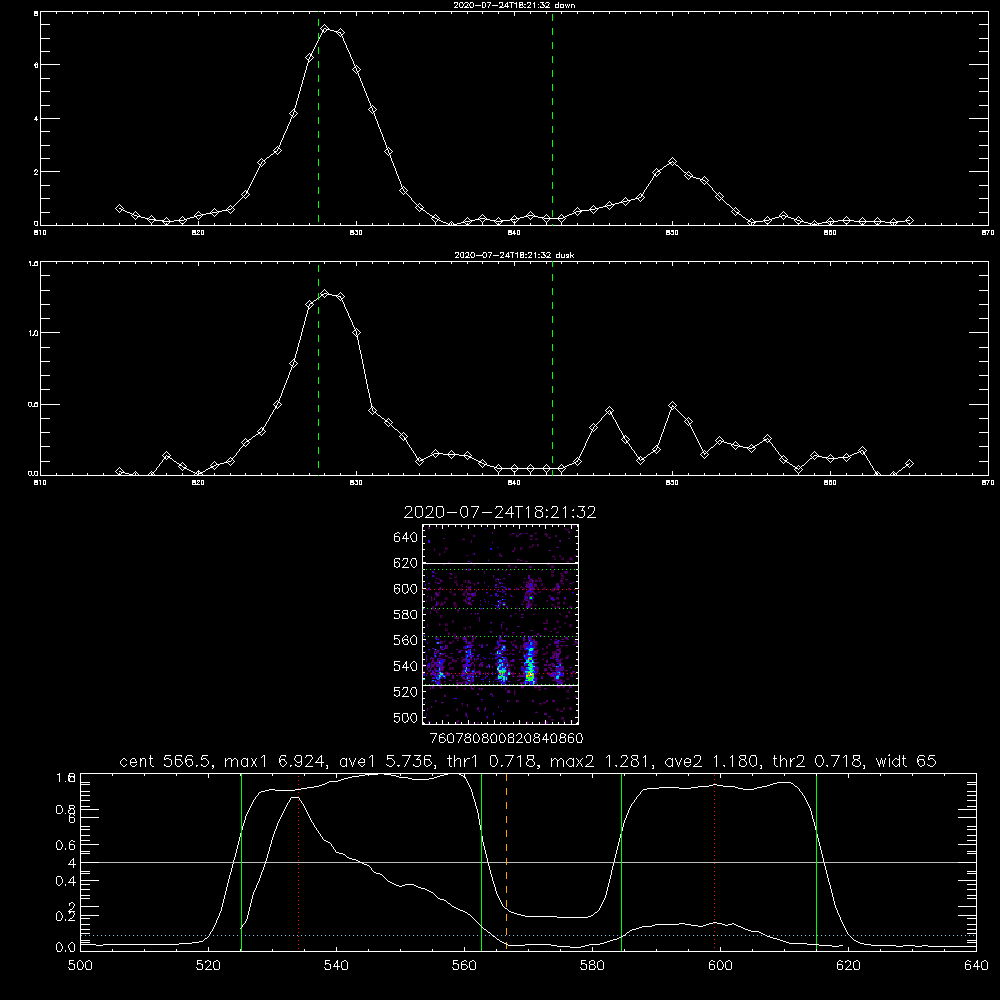Click profile plot x-axis label 560
Viewport: 1000px width, 1000px height.
click(464, 966)
